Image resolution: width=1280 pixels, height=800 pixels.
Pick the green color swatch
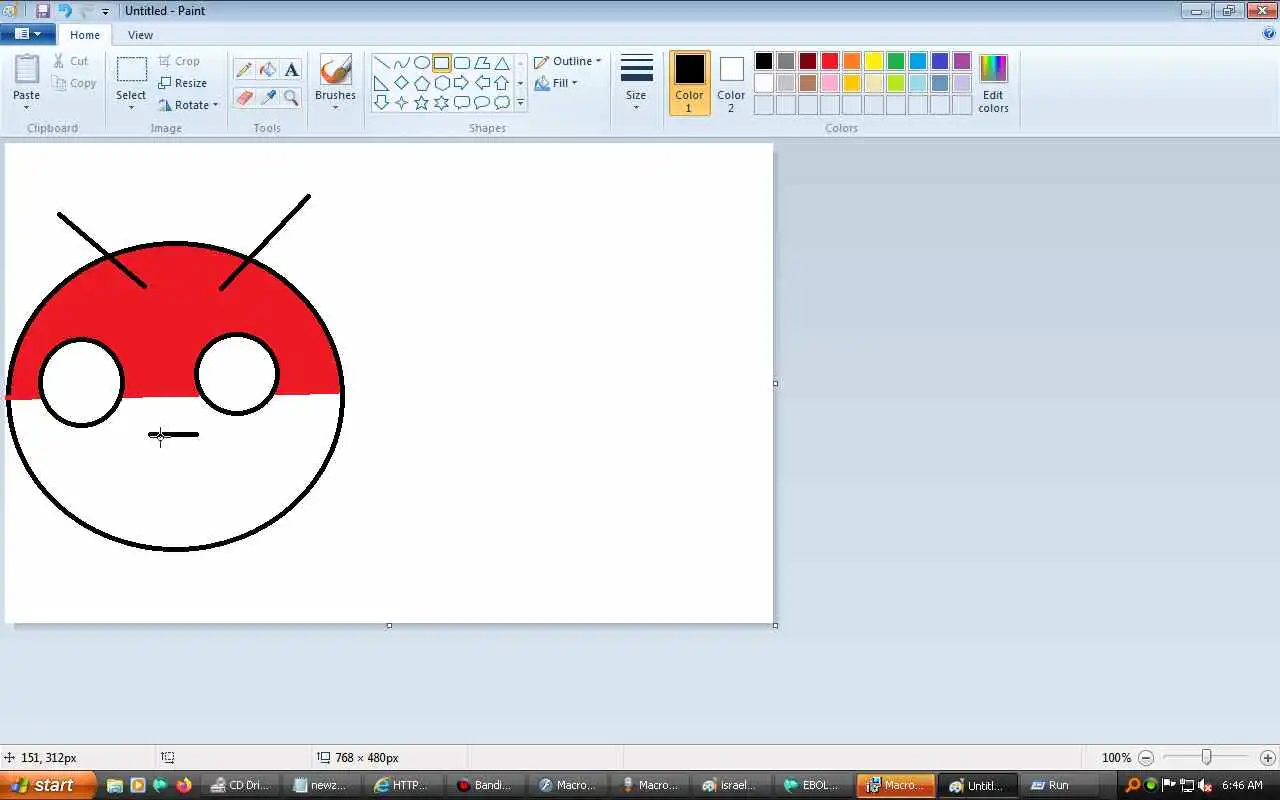click(896, 61)
